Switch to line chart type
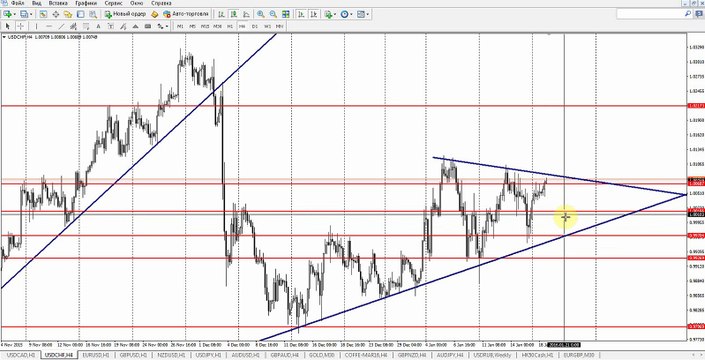705x360 pixels. coord(245,14)
